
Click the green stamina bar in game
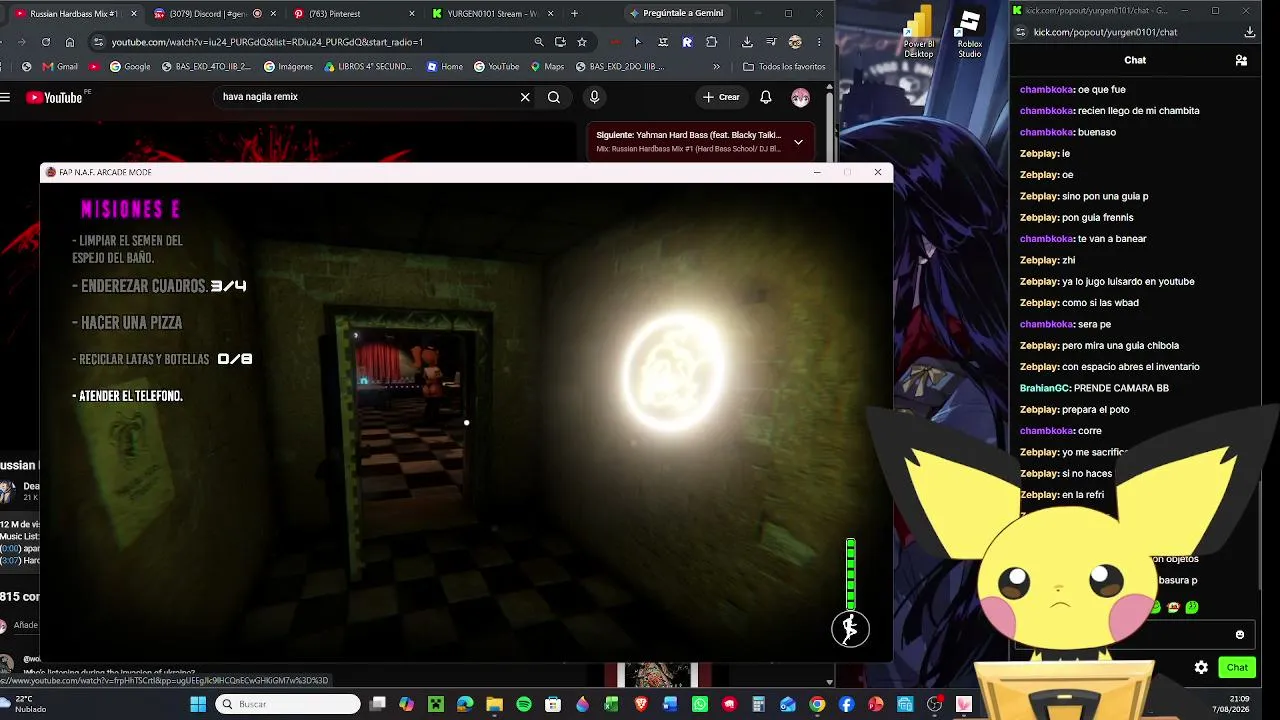pos(851,574)
